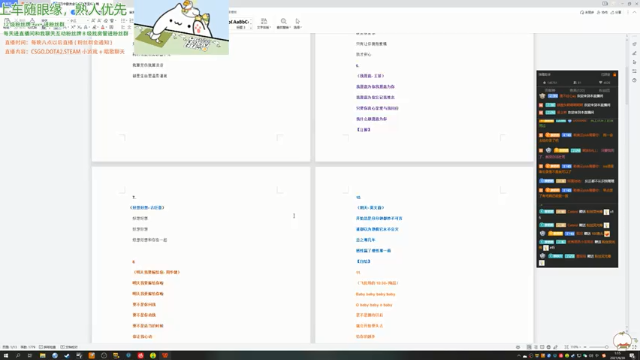The image size is (640, 360).
Task: Switch to page layout view
Action: 529,347
